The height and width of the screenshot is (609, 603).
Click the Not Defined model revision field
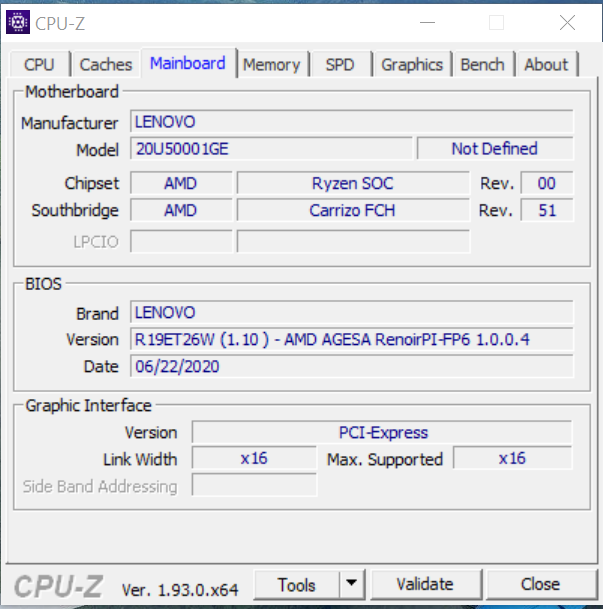tap(495, 149)
